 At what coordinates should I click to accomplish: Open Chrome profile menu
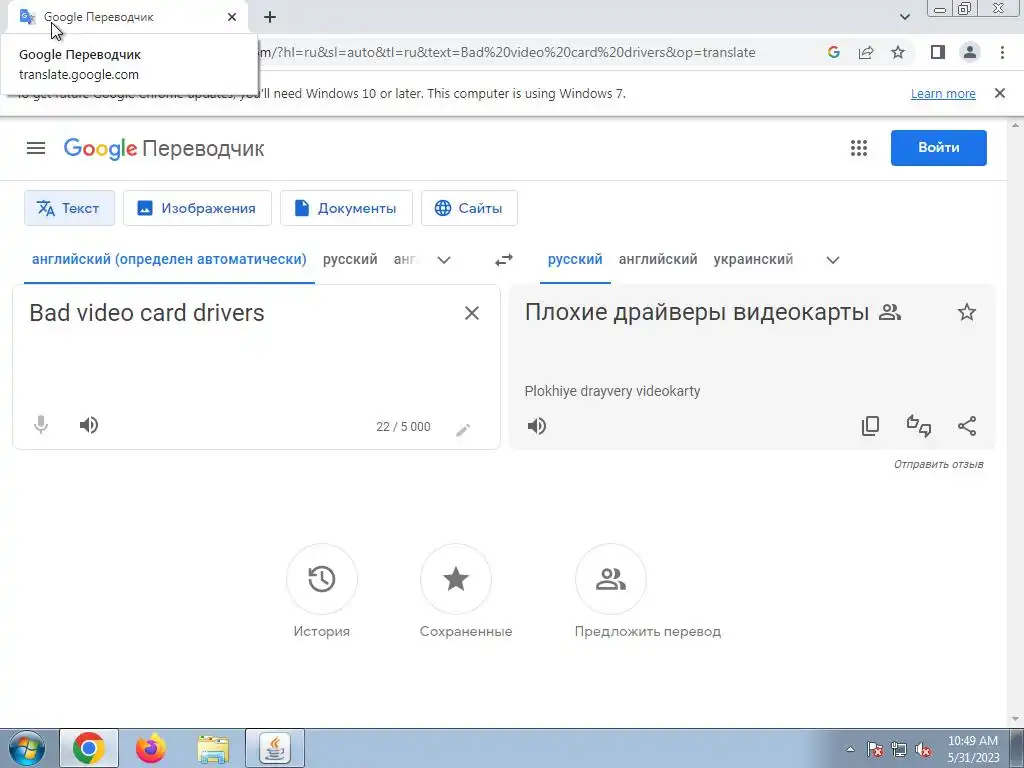point(970,52)
